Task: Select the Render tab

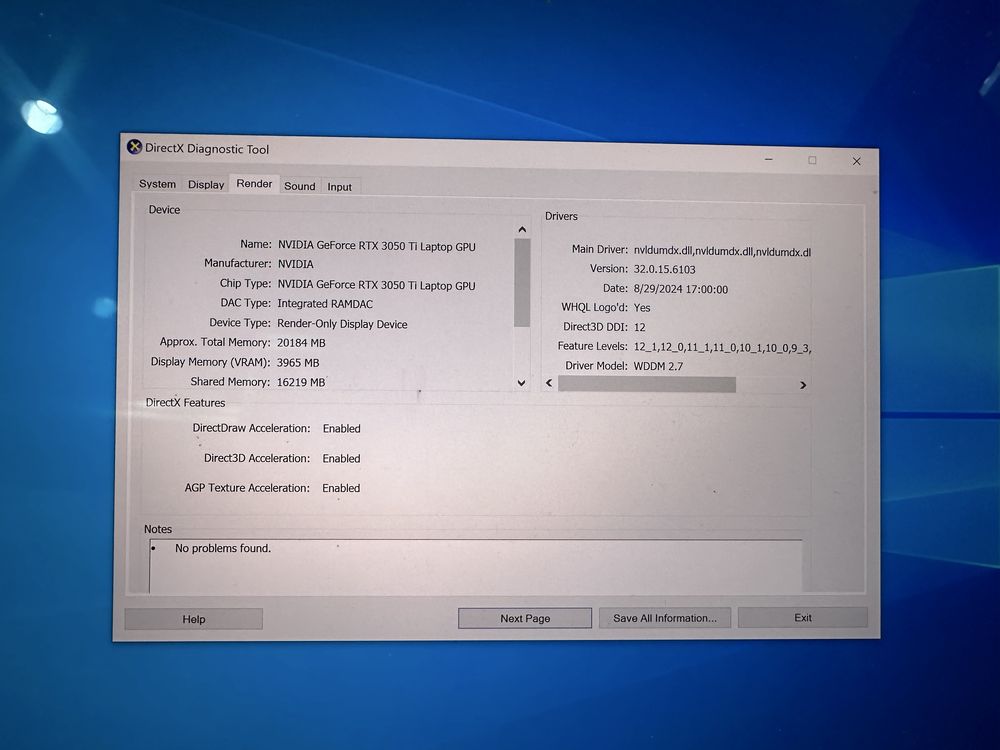Action: click(x=254, y=184)
